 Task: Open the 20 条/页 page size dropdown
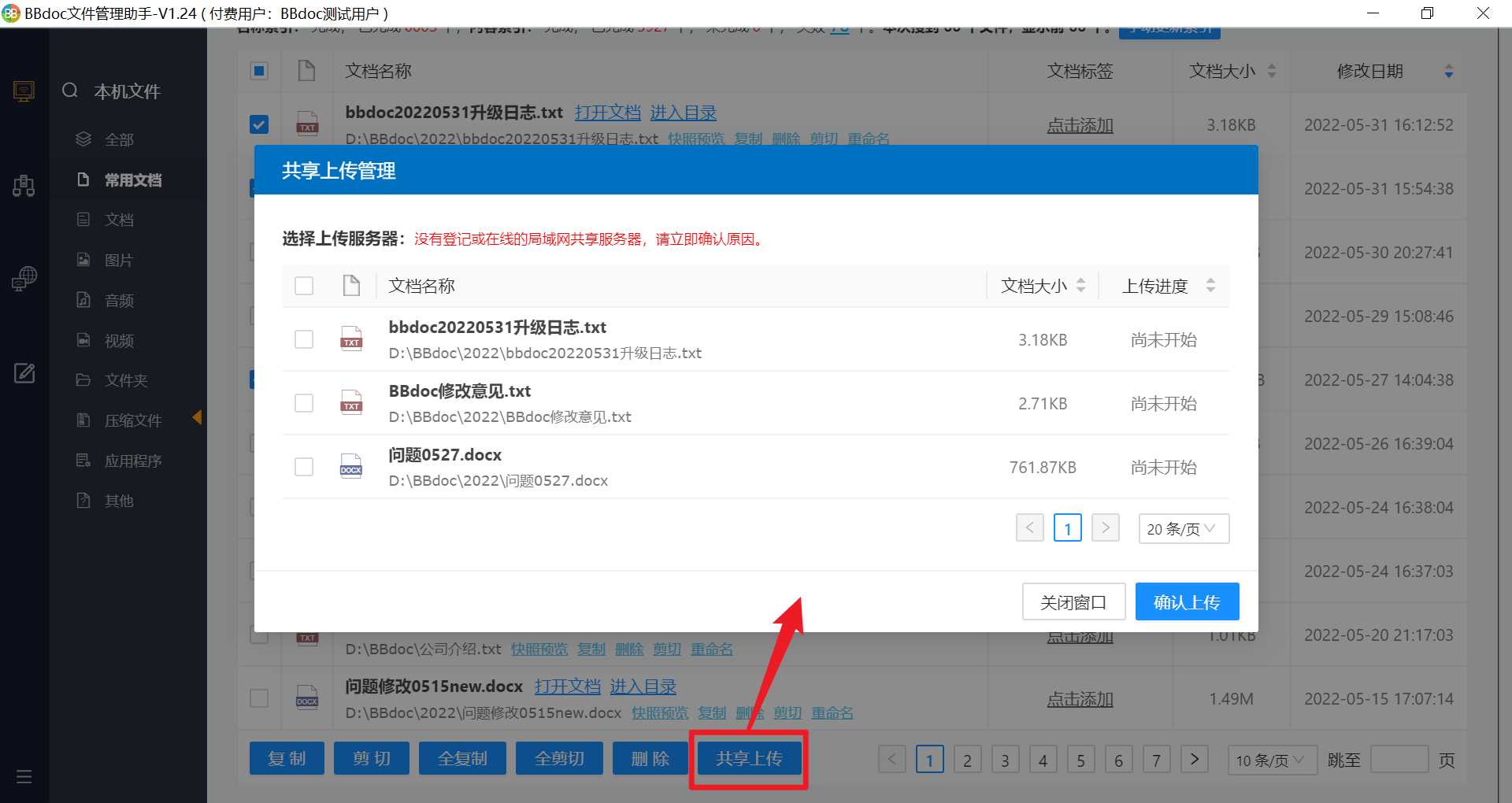(1183, 528)
